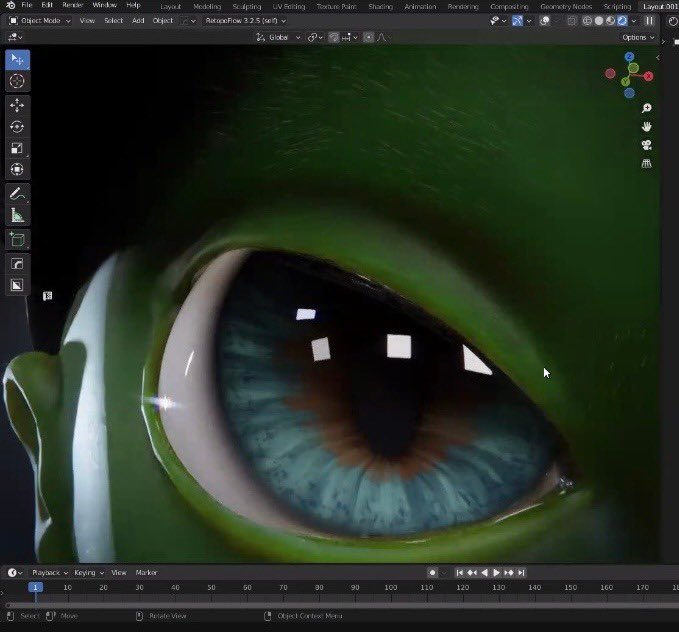Viewport: 679px width, 632px height.
Task: Select the Rotate tool
Action: [17, 127]
